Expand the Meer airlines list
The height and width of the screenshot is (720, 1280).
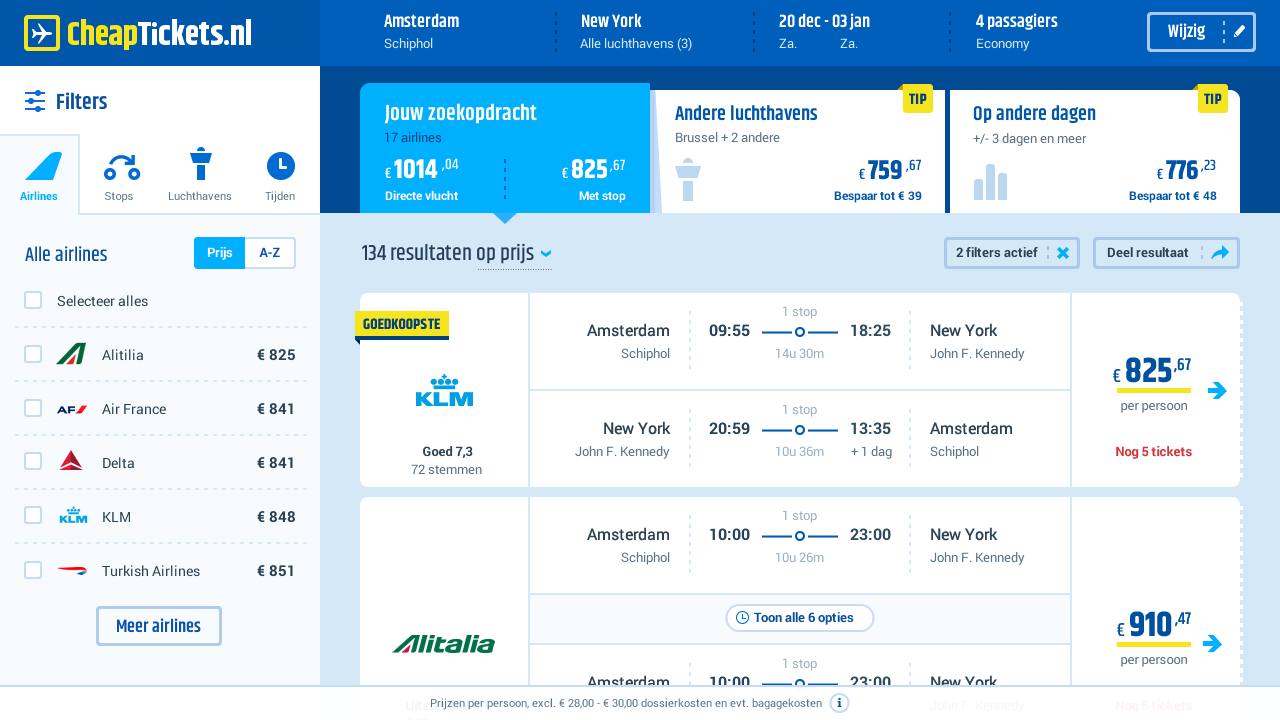click(x=158, y=626)
